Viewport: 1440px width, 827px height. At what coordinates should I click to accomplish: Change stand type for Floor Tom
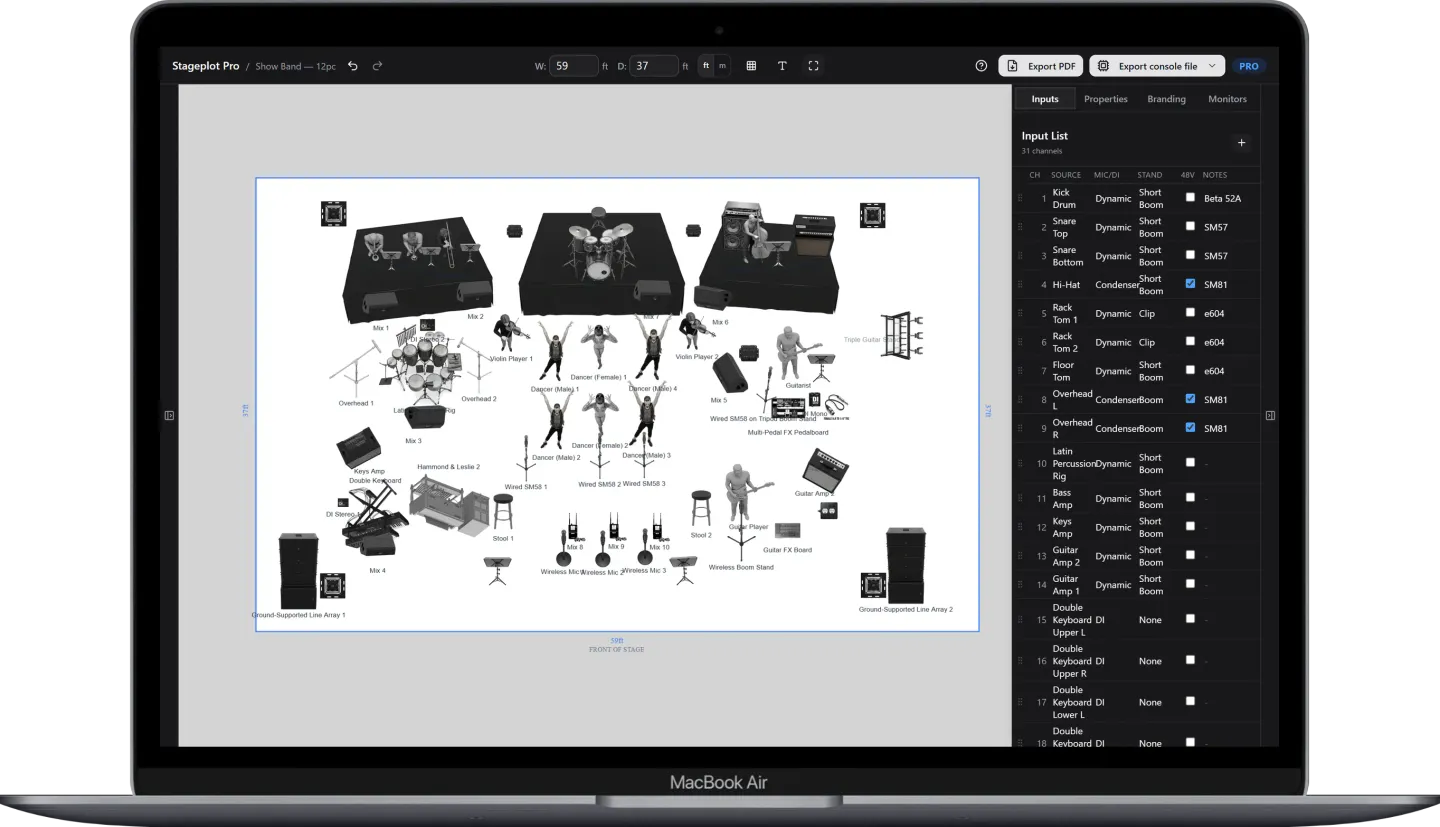point(1151,371)
